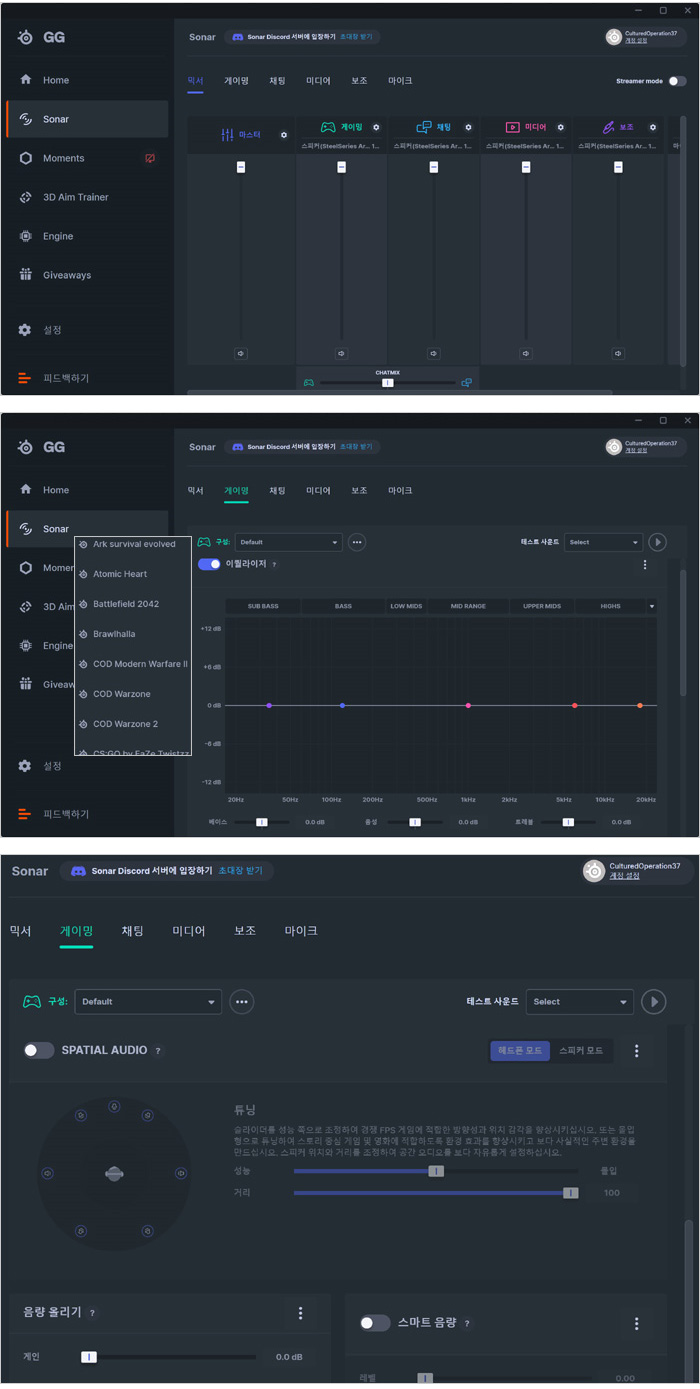Play the test sound in the equalizer view
This screenshot has height=1389, width=700.
657,542
